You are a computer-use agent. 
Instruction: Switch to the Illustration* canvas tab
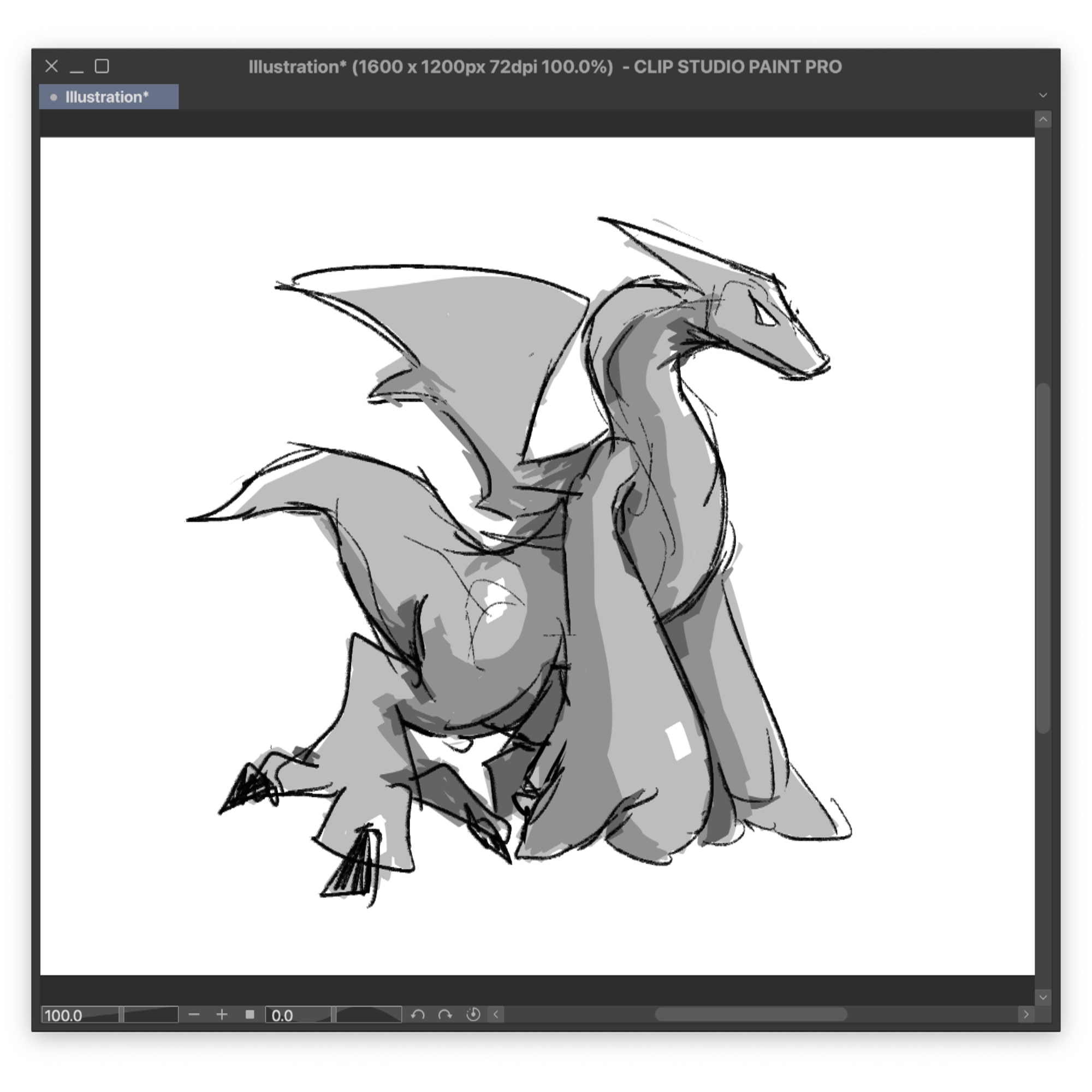tap(109, 97)
